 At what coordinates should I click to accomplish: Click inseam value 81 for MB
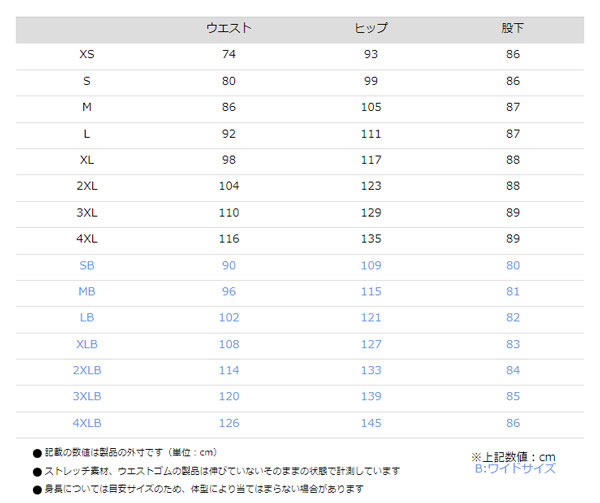[513, 291]
